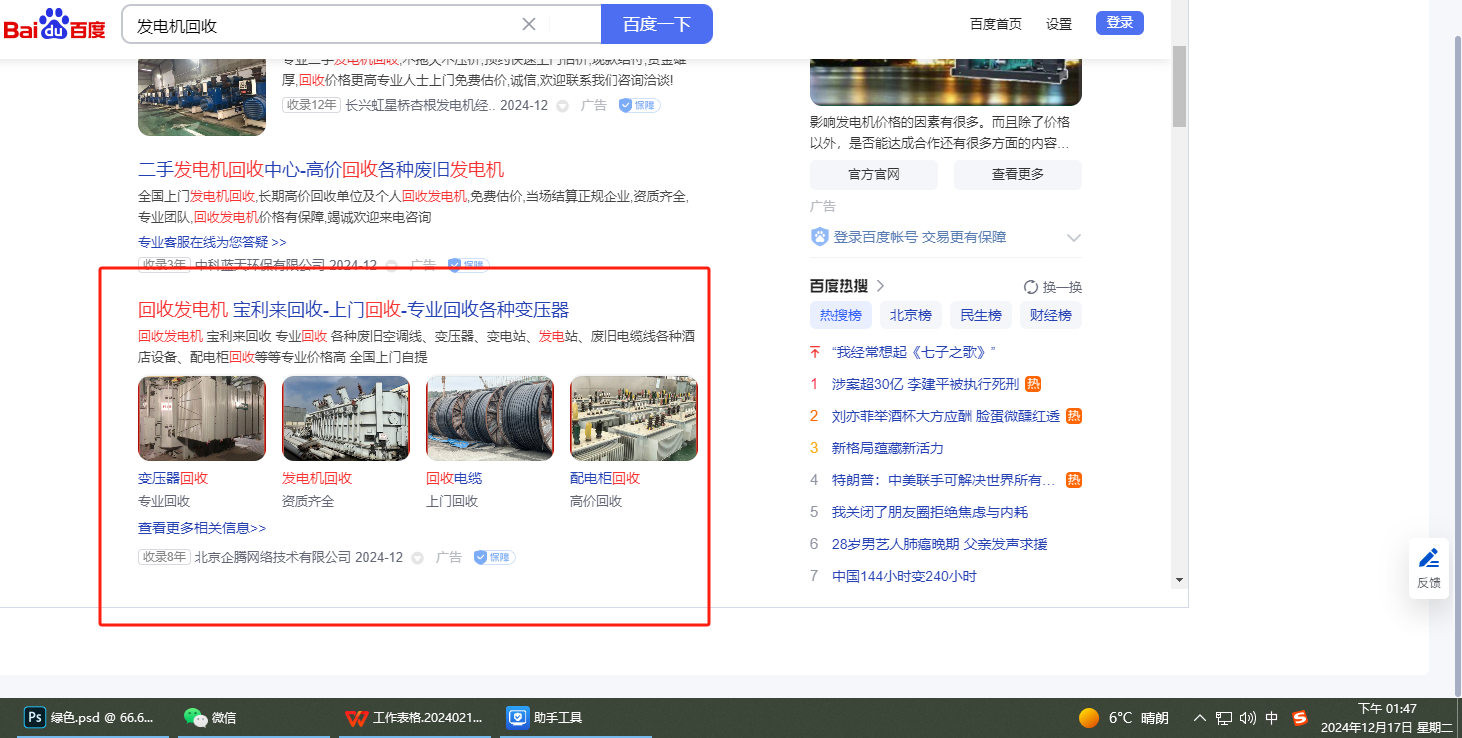
Task: Open hot search 中国144小时变240小时
Action: click(x=904, y=576)
